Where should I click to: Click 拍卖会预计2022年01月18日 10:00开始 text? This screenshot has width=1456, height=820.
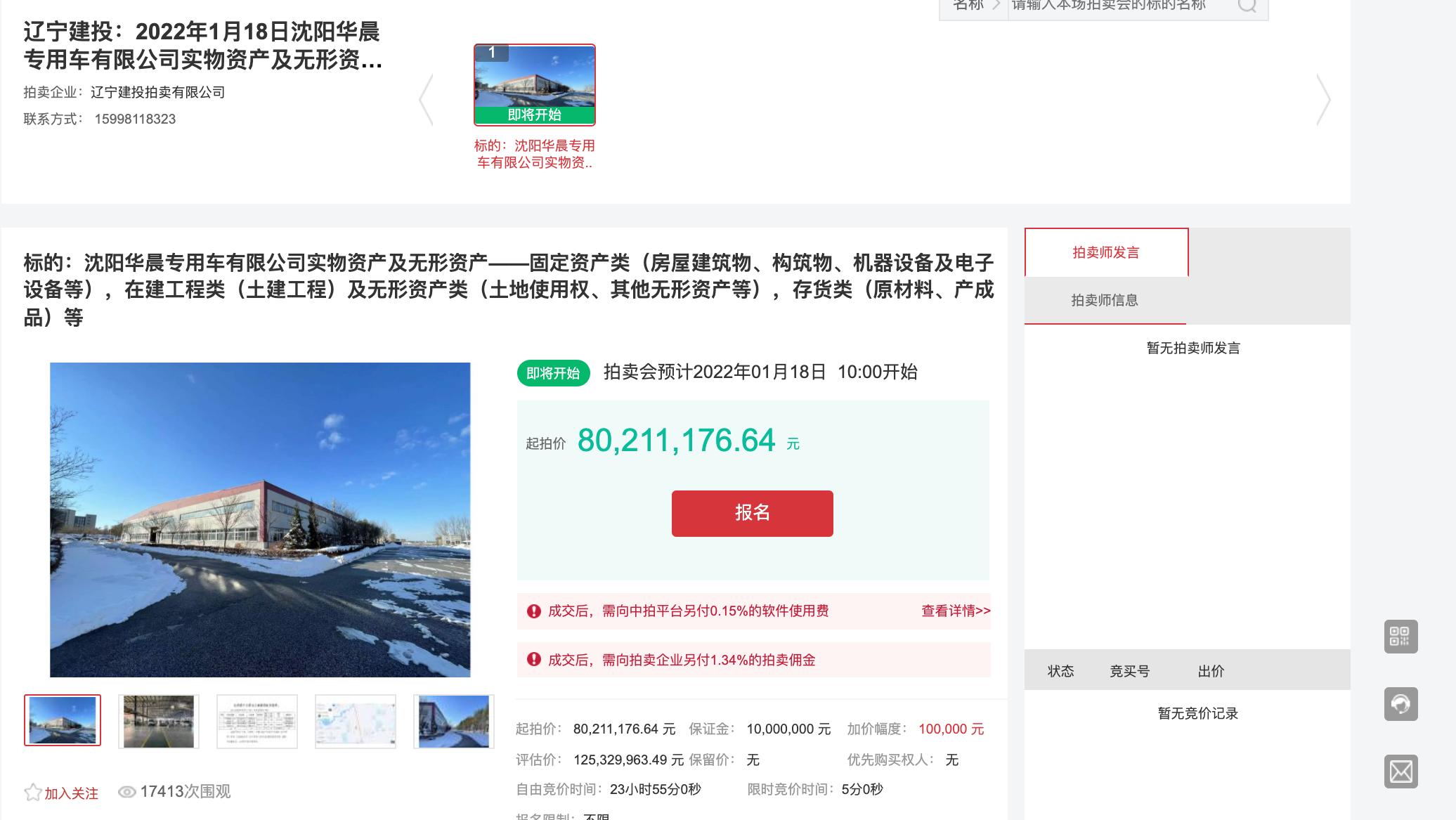760,372
